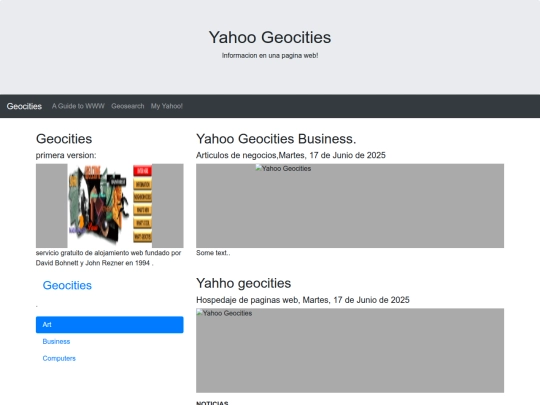Select the Art pill in sidebar

(x=110, y=325)
